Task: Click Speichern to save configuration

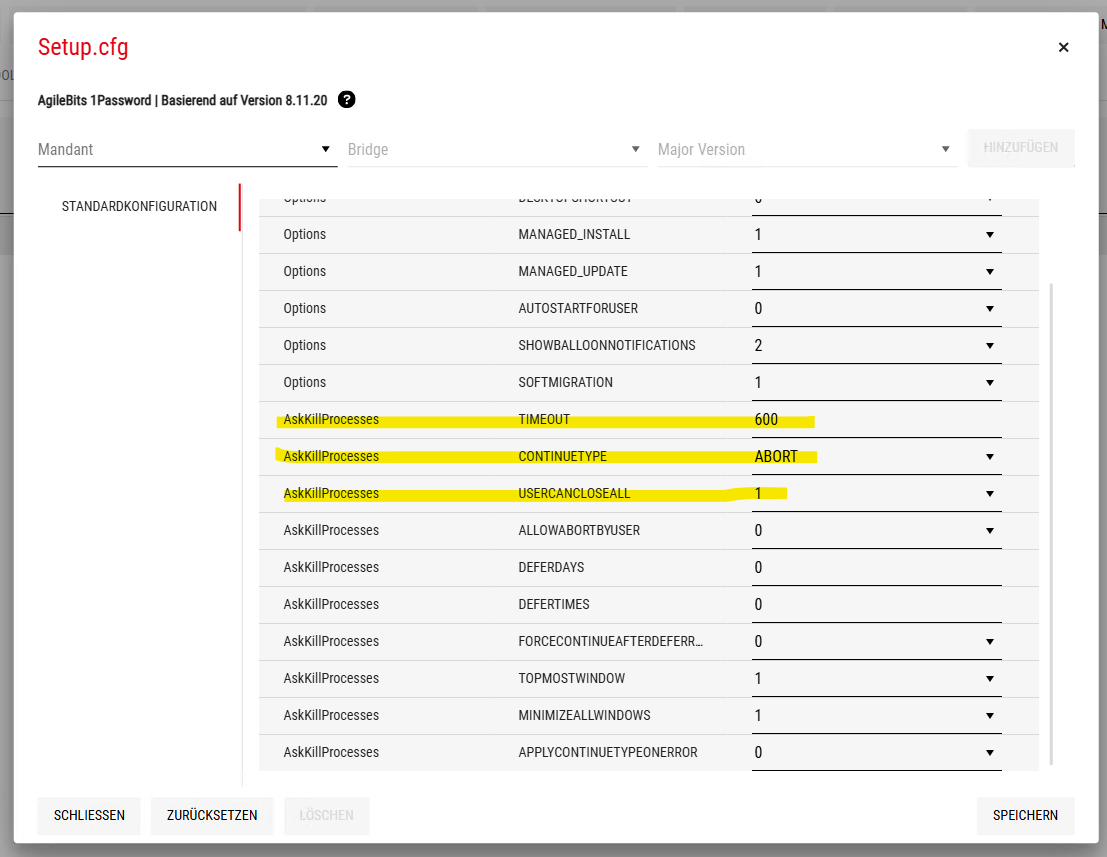Action: [1025, 815]
